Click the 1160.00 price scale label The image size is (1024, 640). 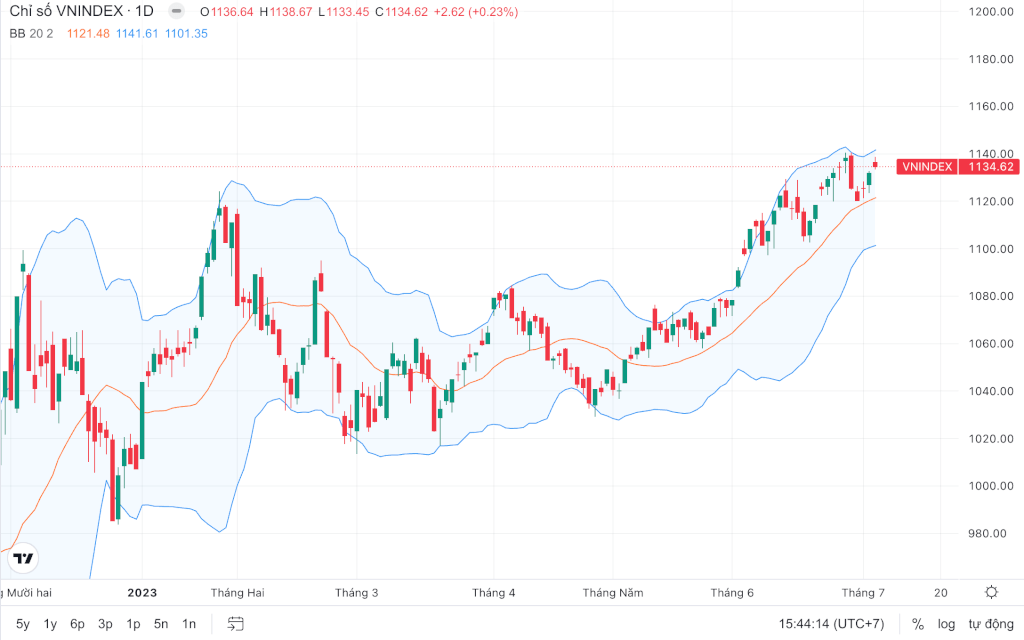991,106
